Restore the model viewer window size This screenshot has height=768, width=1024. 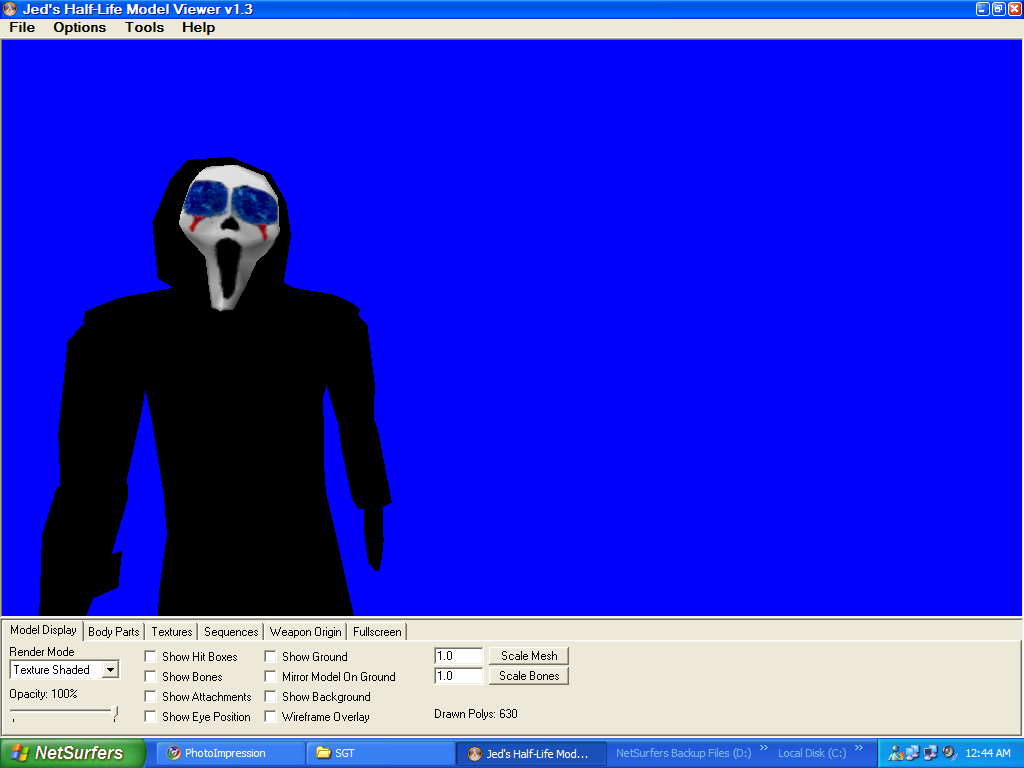click(x=999, y=9)
